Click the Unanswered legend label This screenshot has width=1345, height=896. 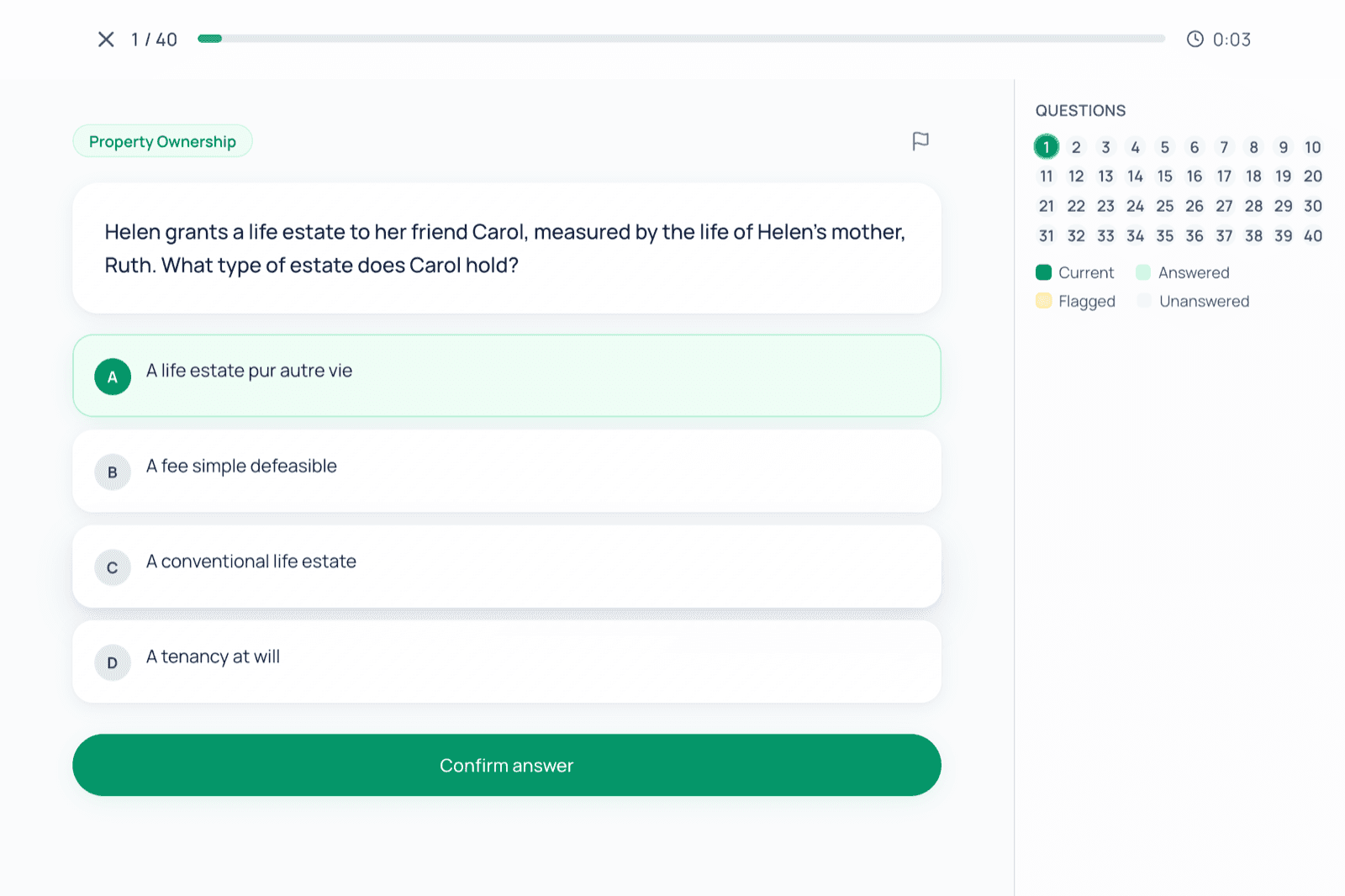[x=1204, y=301]
